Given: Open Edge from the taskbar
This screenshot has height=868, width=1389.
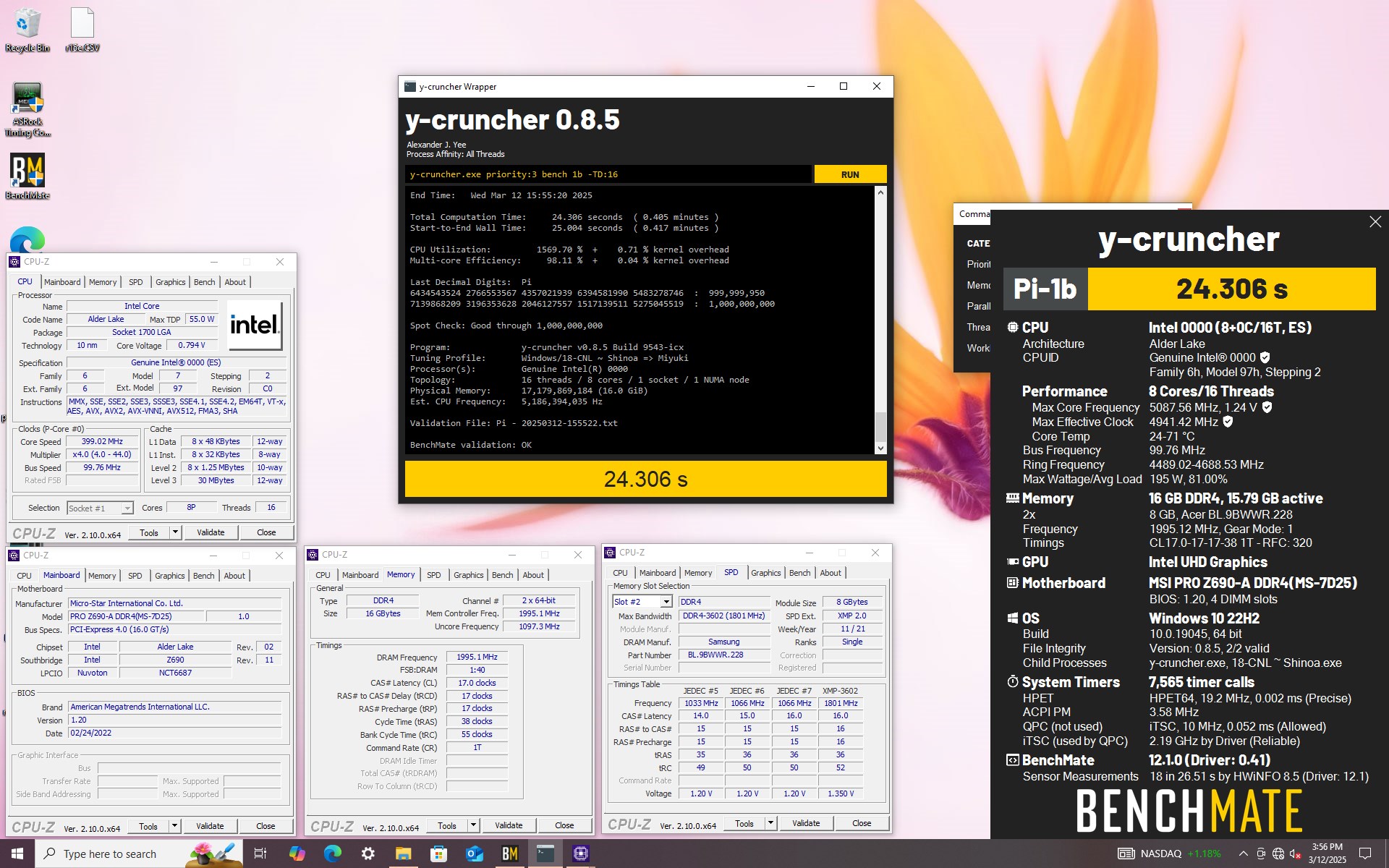Looking at the screenshot, I should coord(332,854).
